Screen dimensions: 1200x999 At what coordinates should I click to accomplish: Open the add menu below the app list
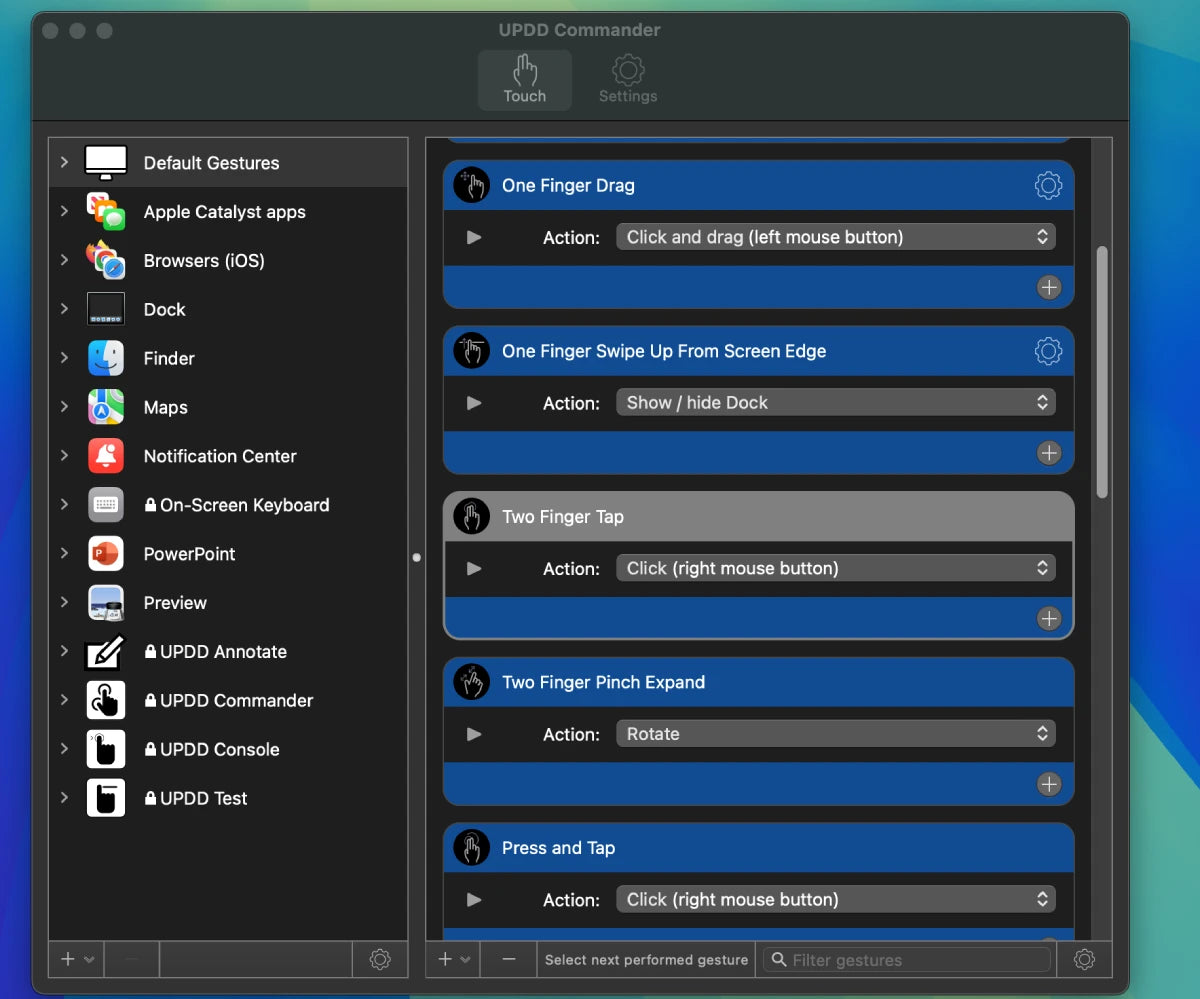click(76, 959)
